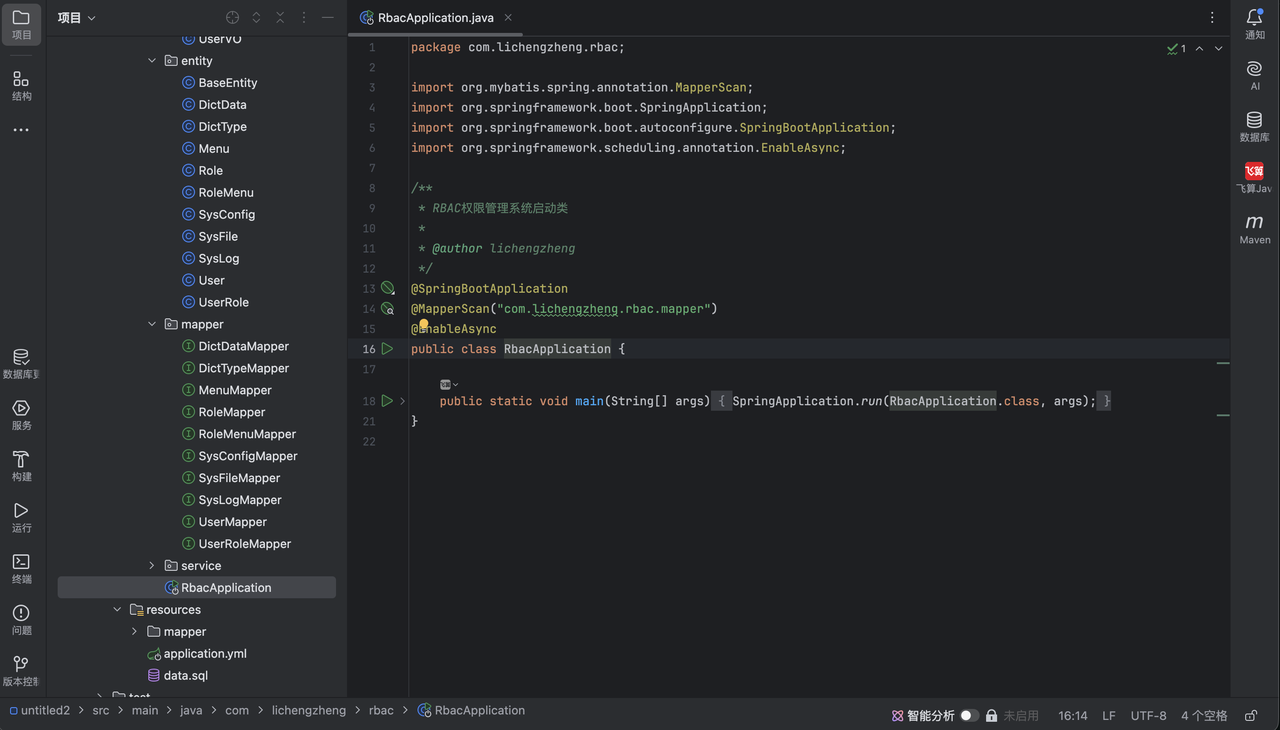Select BaseEntity in the project tree

pos(221,83)
